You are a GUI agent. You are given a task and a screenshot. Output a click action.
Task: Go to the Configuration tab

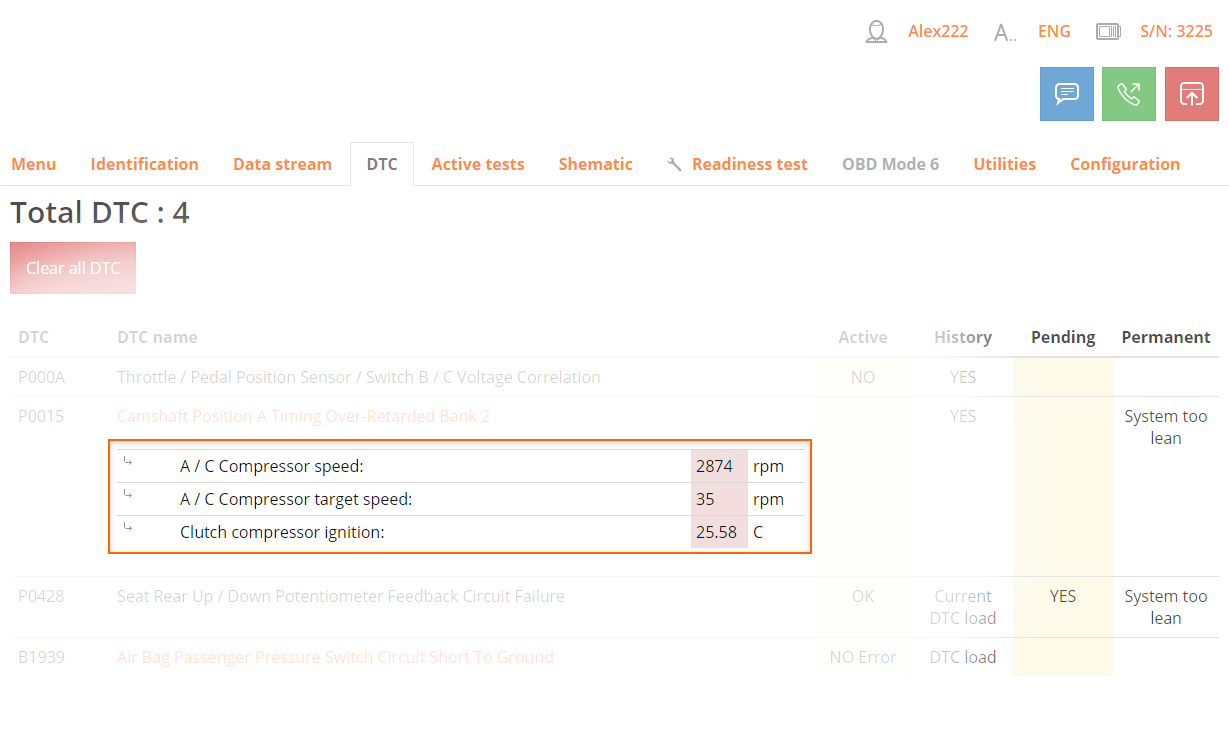pos(1124,164)
